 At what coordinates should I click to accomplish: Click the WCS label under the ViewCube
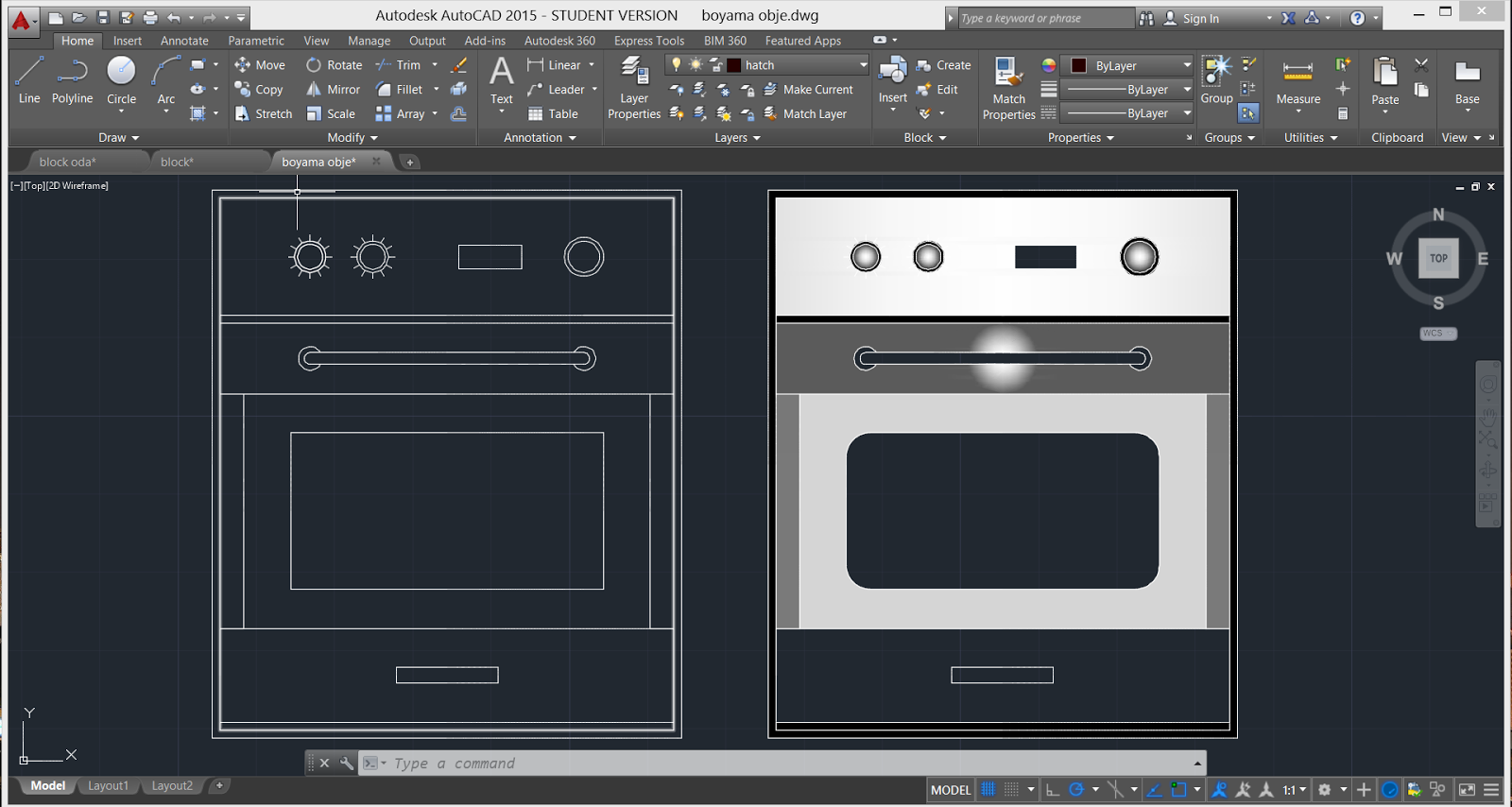pyautogui.click(x=1437, y=334)
